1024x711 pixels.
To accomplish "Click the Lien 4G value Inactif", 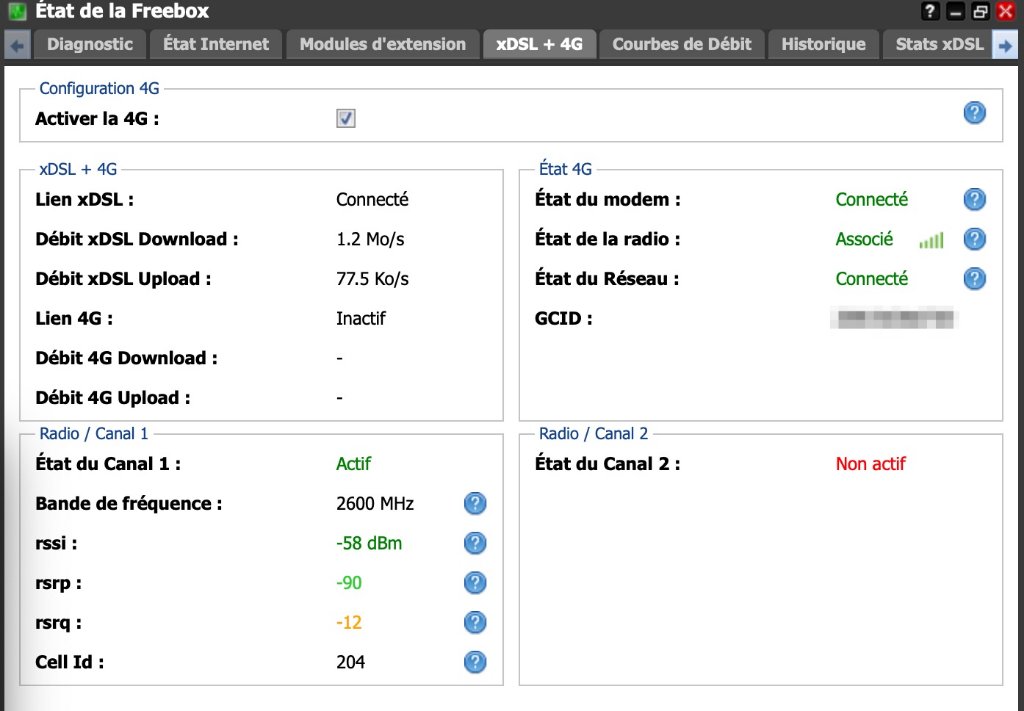I will pyautogui.click(x=360, y=319).
